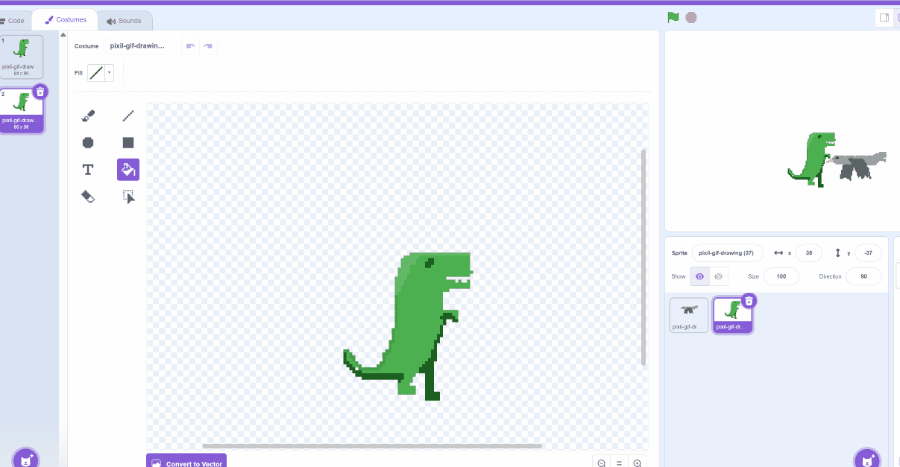Edit the costume name field
900x467 pixels.
click(138, 46)
